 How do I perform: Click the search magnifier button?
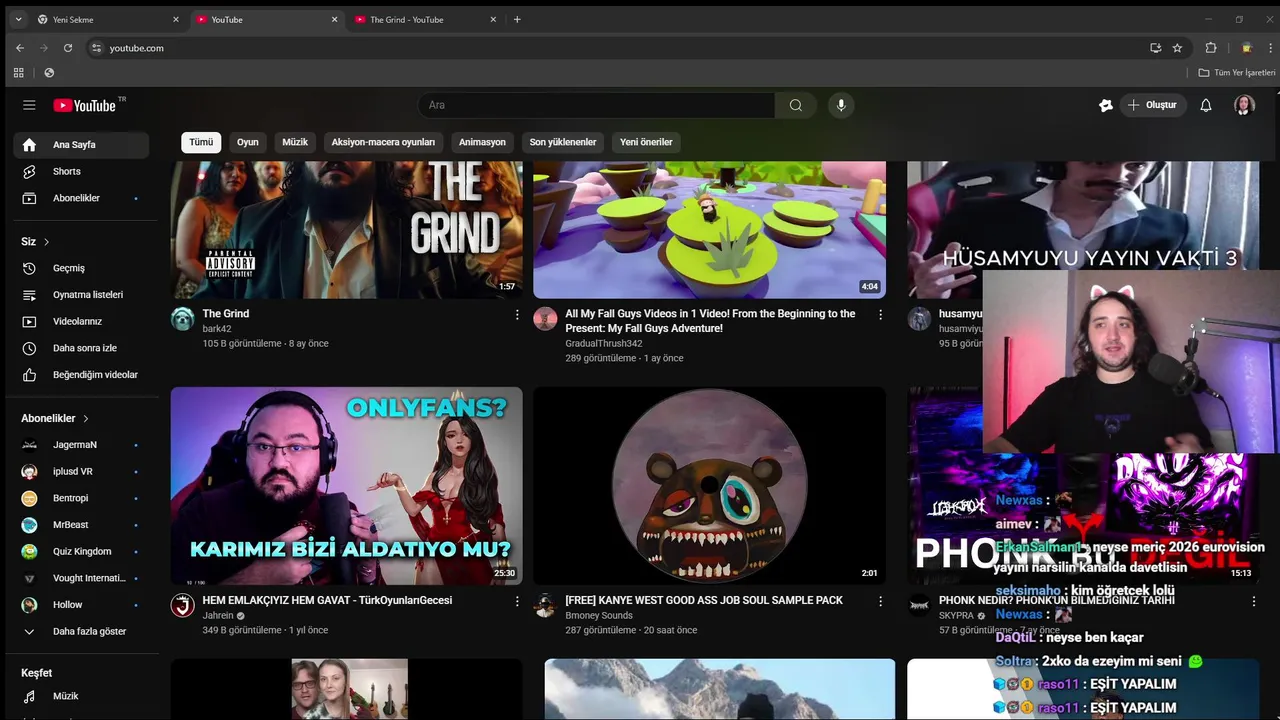tap(795, 105)
